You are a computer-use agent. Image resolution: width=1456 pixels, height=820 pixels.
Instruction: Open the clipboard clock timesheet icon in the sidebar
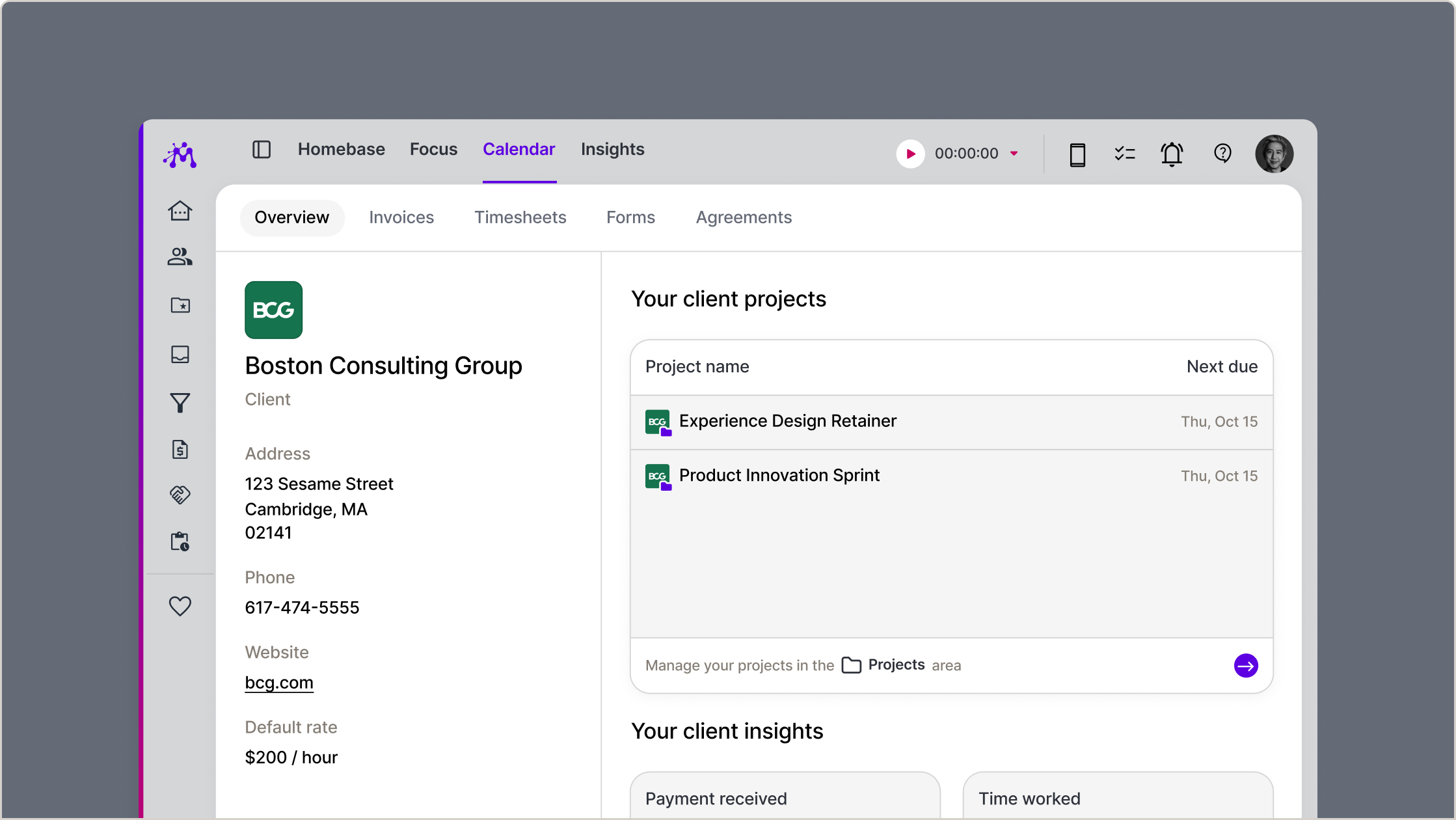(x=180, y=541)
